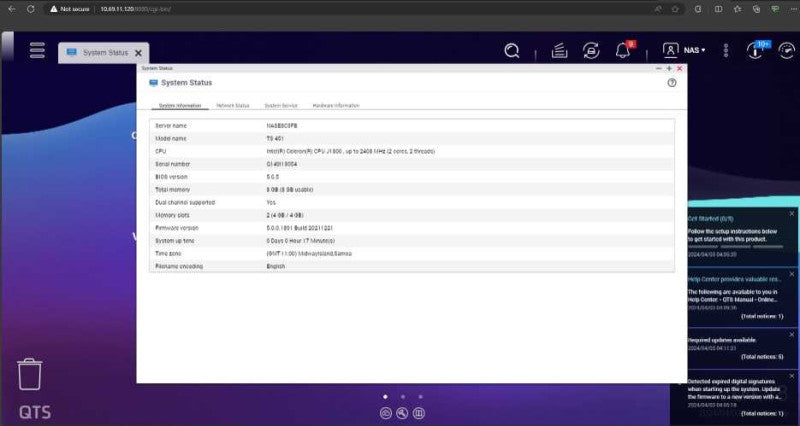This screenshot has height=426, width=800.
Task: Go to third desktop page dot
Action: [420, 396]
